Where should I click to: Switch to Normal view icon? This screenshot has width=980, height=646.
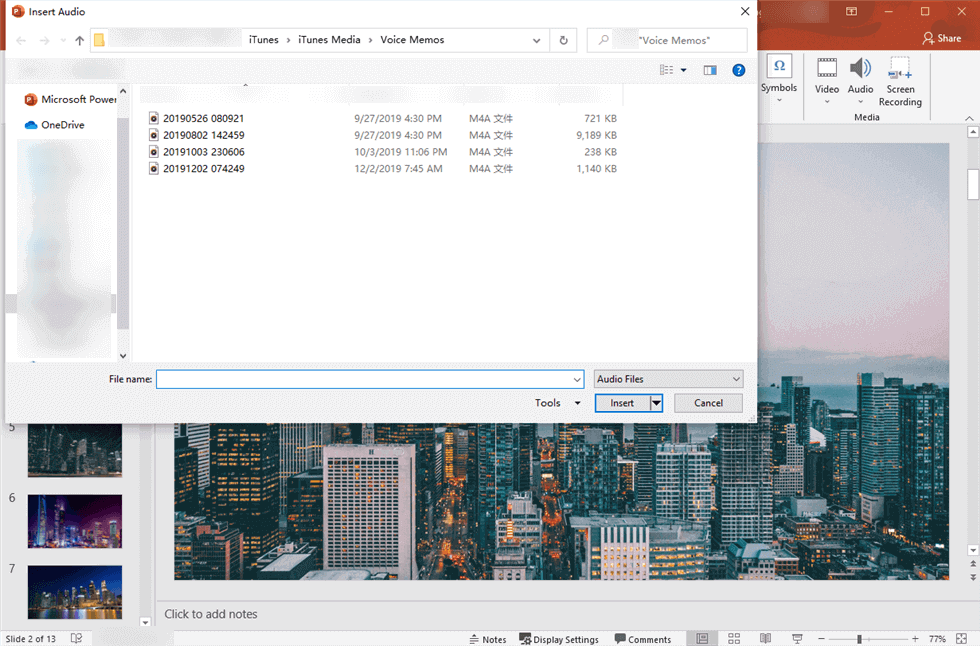tap(702, 639)
